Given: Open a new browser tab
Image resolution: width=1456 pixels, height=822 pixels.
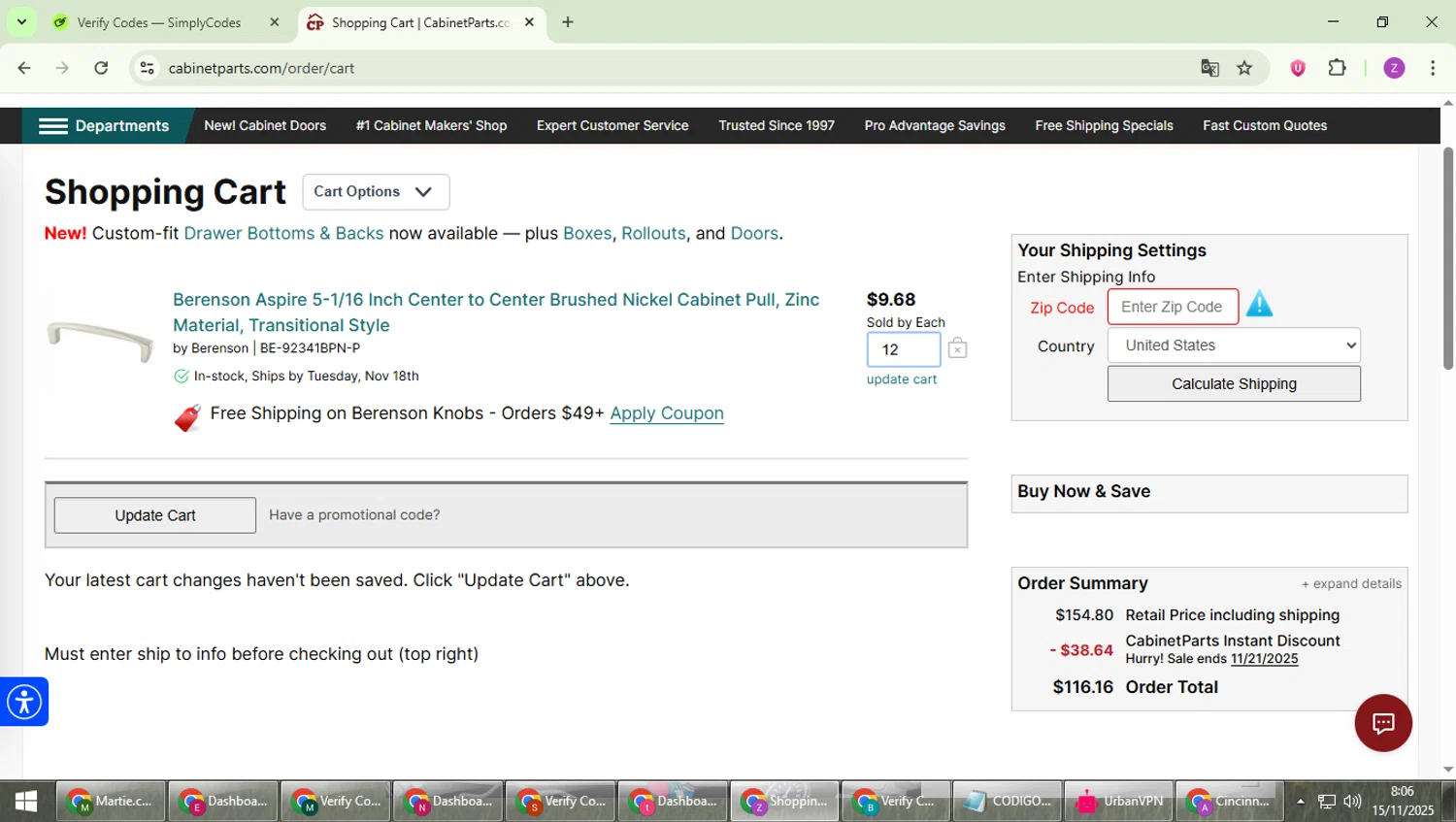Looking at the screenshot, I should click(568, 22).
